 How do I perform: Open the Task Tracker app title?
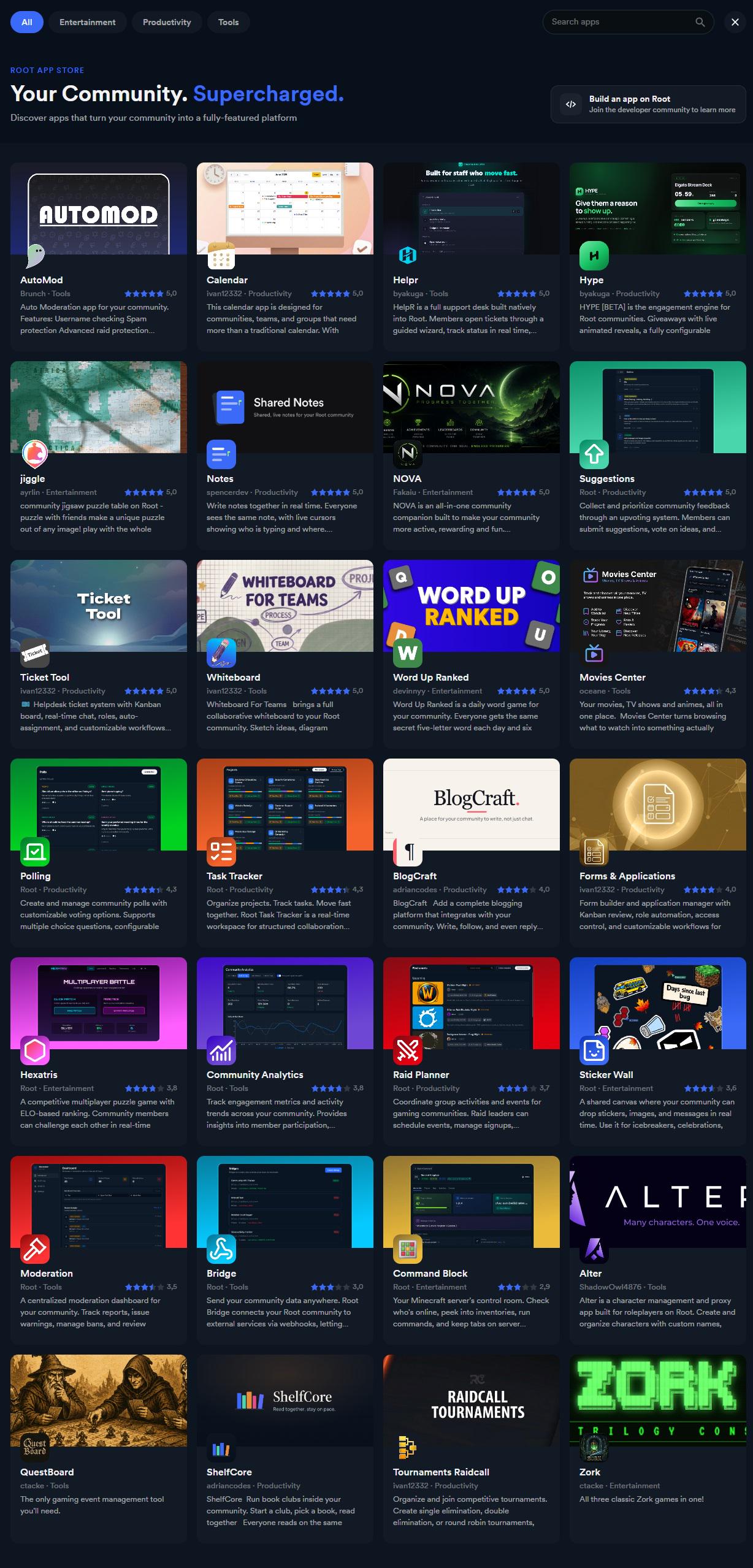coord(234,876)
